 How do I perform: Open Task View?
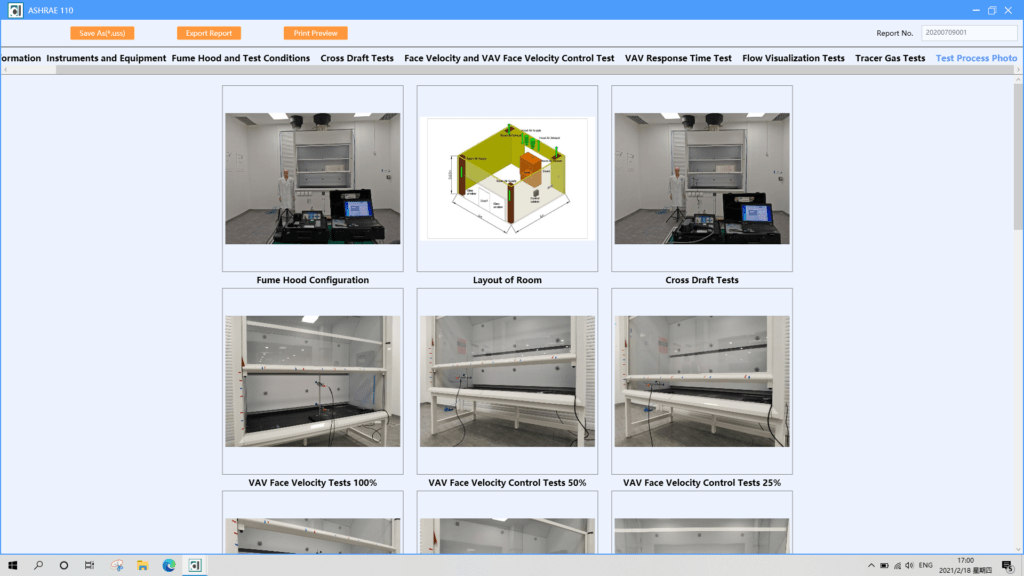88,565
